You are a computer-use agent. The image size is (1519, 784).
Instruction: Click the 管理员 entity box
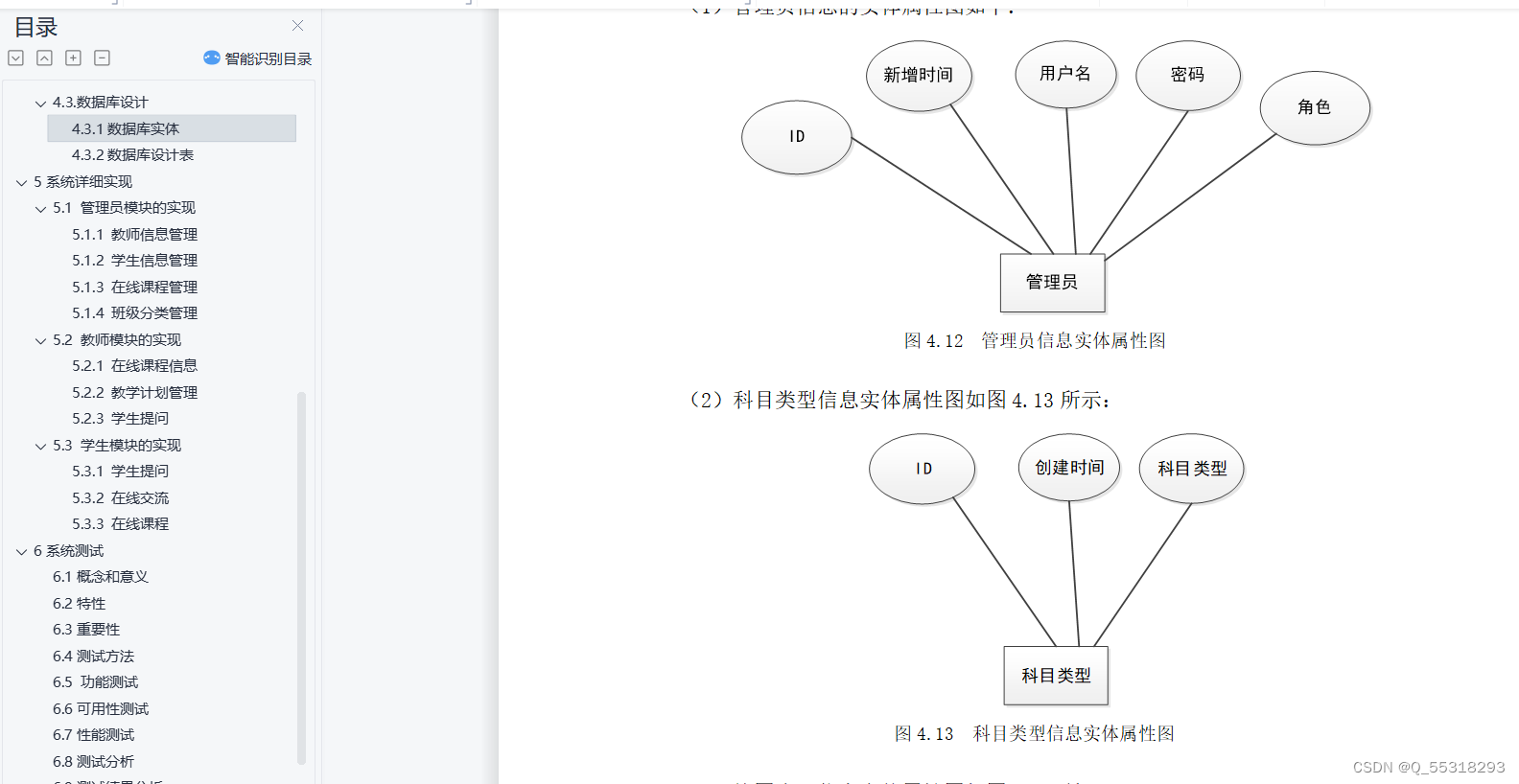(x=1052, y=283)
